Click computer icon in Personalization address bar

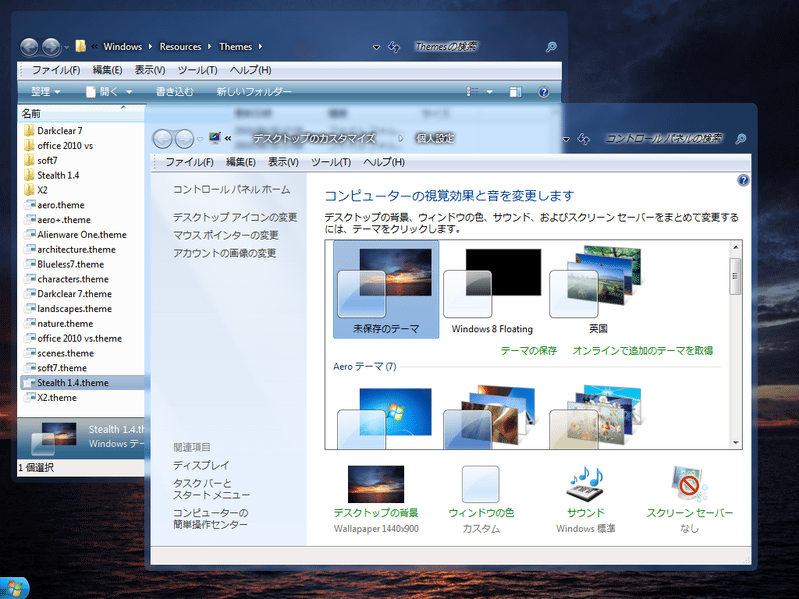215,138
